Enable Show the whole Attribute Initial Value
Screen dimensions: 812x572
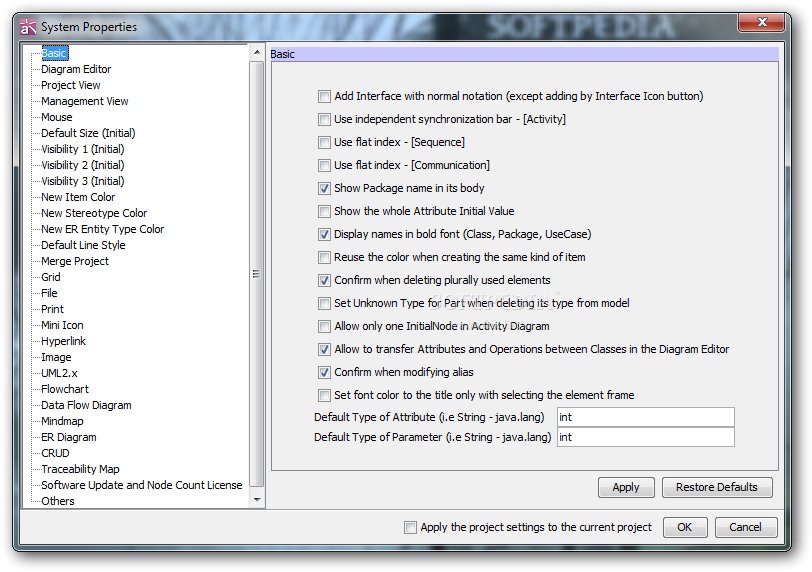tap(324, 211)
